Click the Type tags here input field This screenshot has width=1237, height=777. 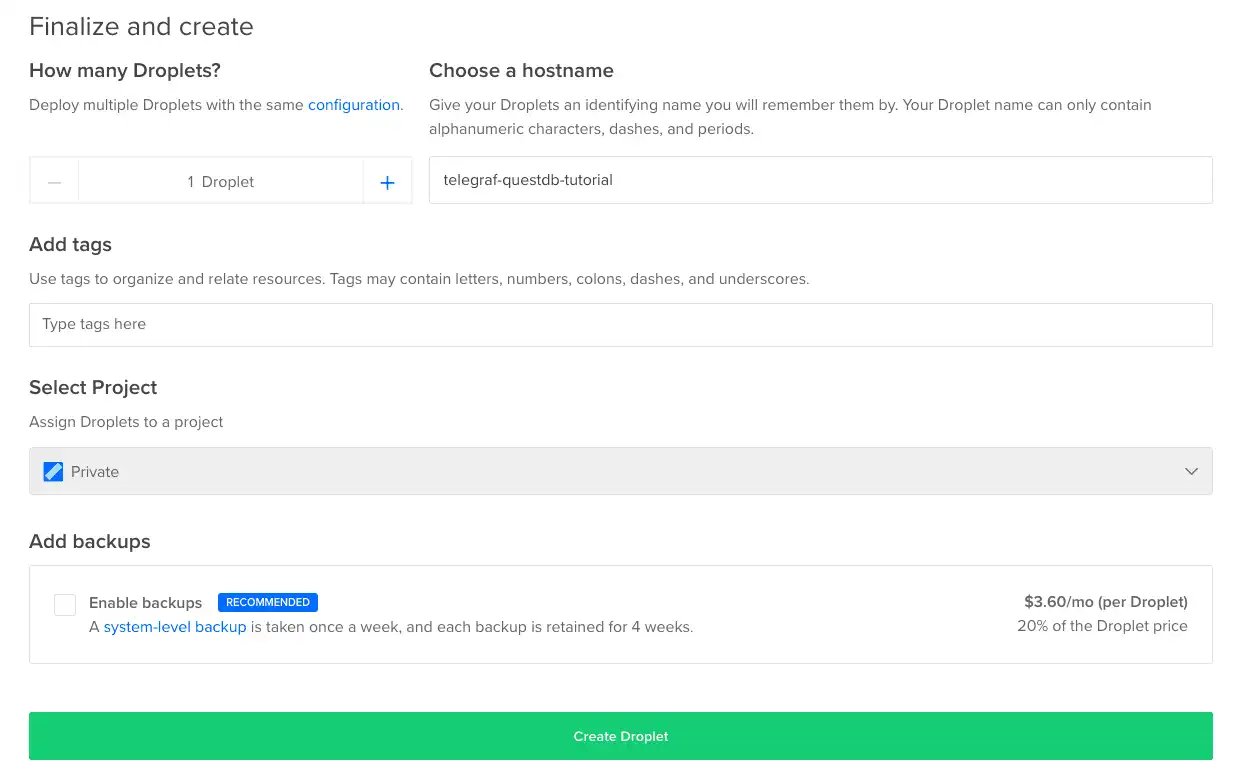(x=620, y=324)
